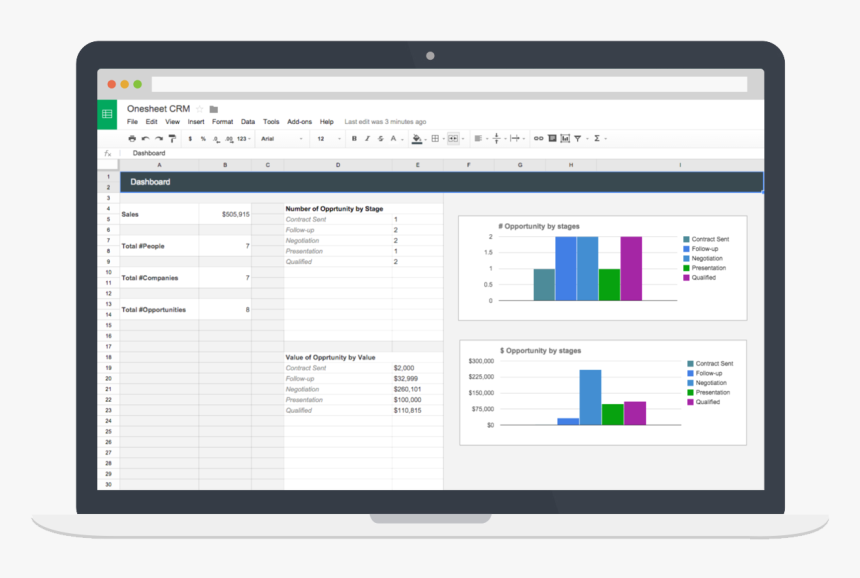This screenshot has height=578, width=860.
Task: Click the Print icon
Action: [132, 139]
